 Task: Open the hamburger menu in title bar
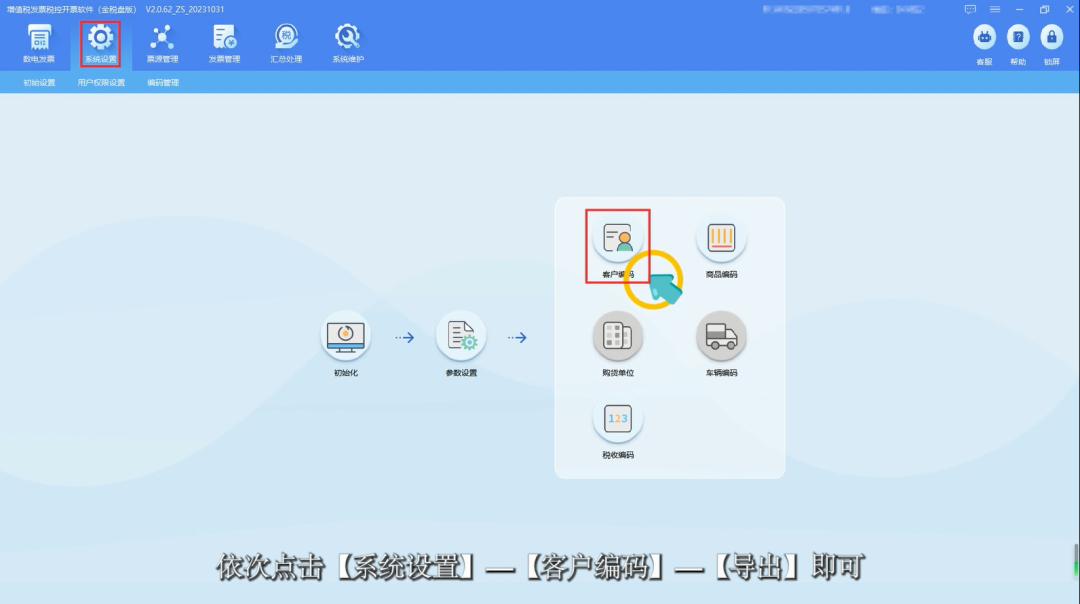995,9
